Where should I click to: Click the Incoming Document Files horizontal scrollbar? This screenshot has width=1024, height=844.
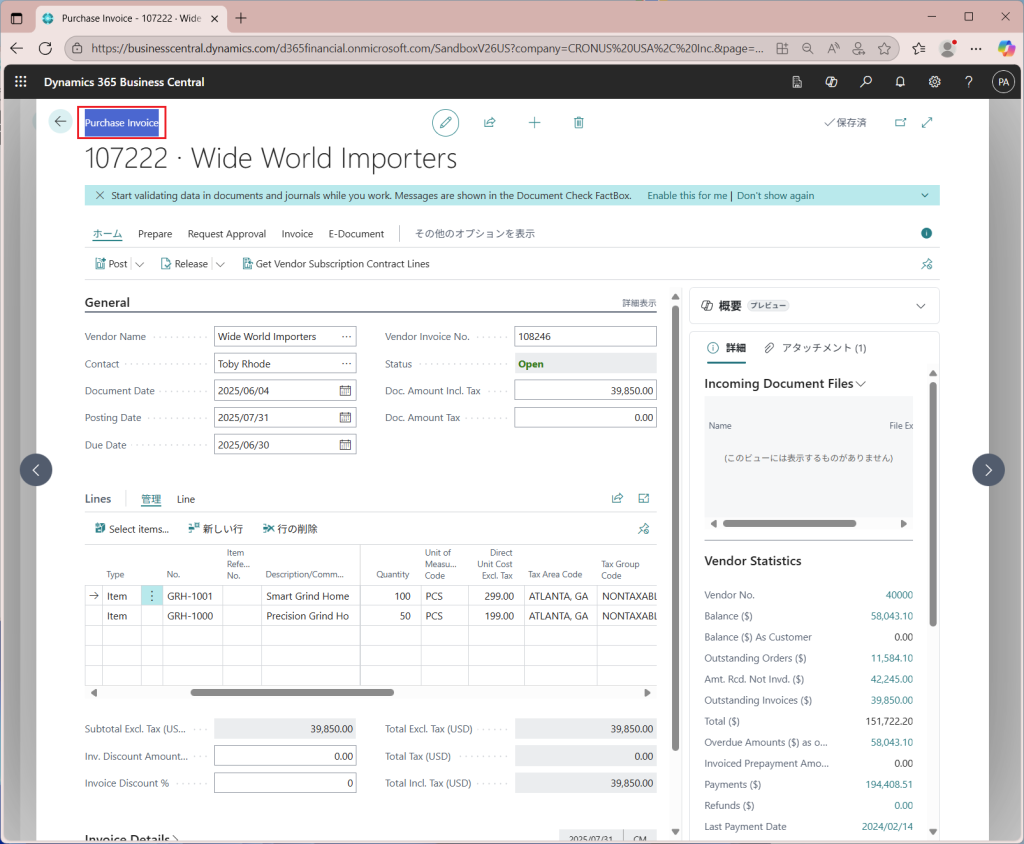pyautogui.click(x=789, y=523)
